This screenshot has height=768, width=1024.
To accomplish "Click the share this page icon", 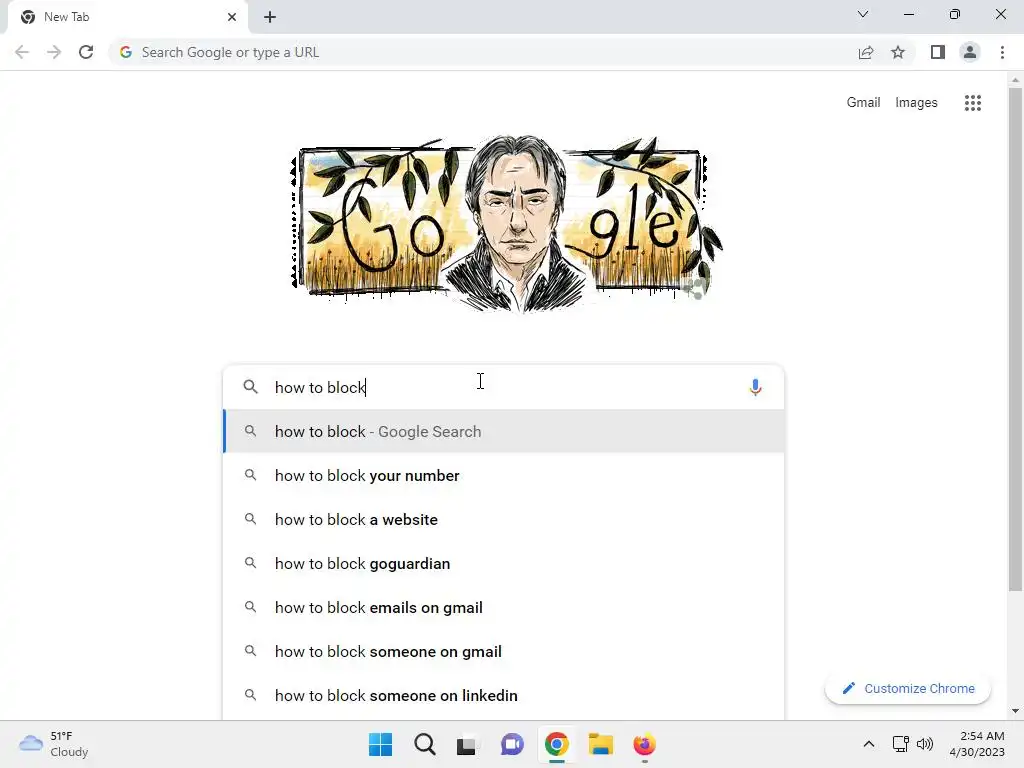I will (x=866, y=52).
